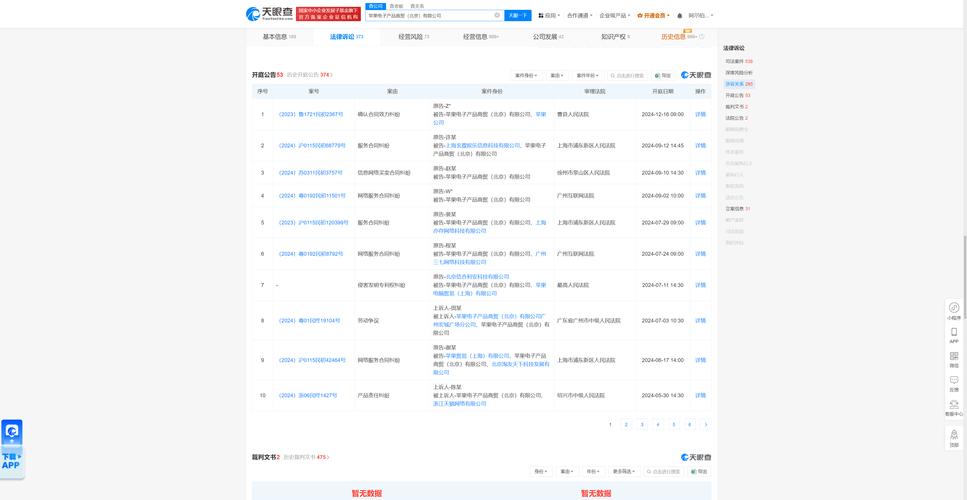Open the notification bell icon

point(680,15)
